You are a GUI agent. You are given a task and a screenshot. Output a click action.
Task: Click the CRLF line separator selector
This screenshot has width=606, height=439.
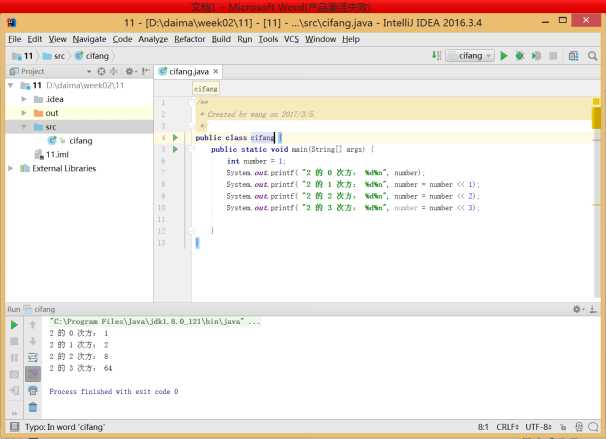click(507, 427)
